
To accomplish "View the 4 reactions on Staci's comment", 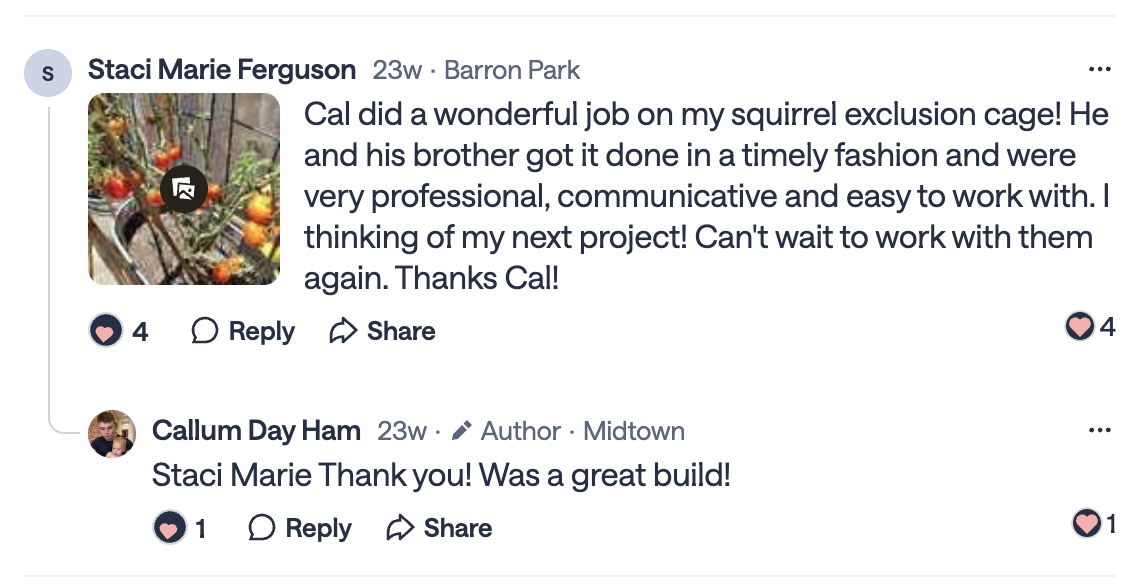I will click(1090, 326).
